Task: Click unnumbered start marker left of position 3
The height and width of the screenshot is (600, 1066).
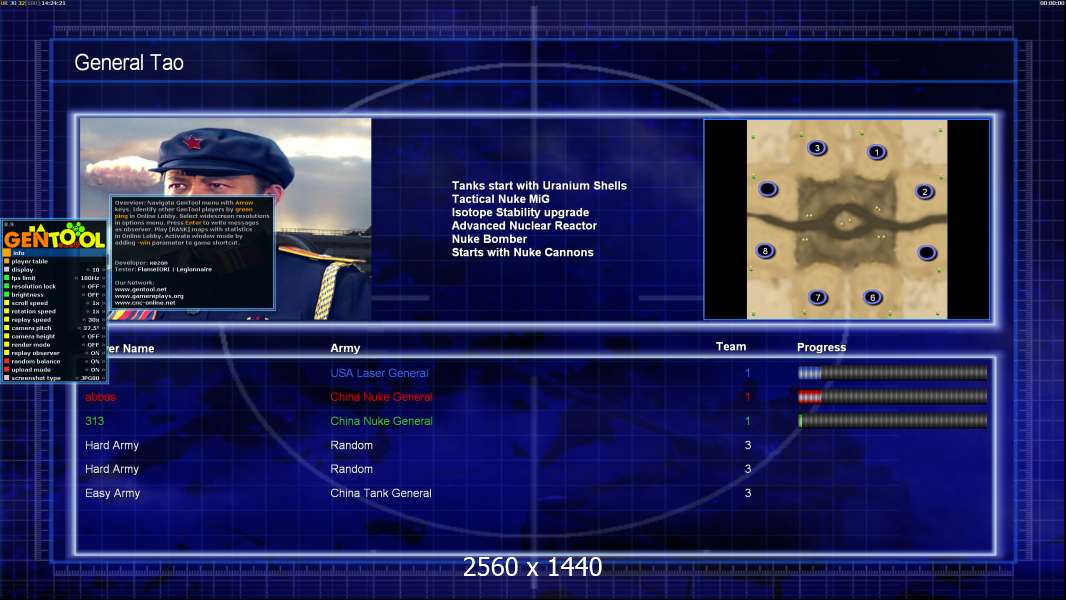Action: click(x=768, y=189)
